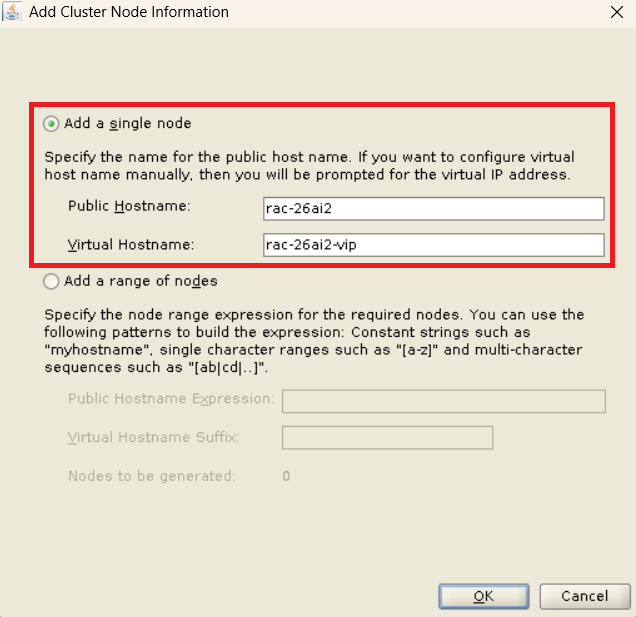Click the 'Nodes to be generated:' label

[151, 476]
